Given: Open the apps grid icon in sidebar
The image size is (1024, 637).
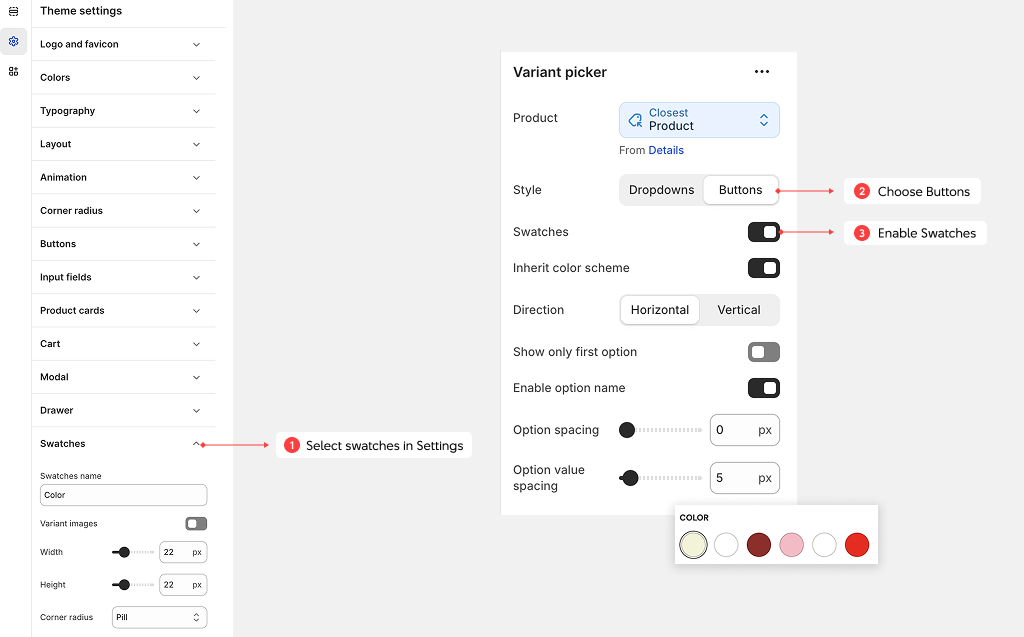Looking at the screenshot, I should pyautogui.click(x=13, y=71).
